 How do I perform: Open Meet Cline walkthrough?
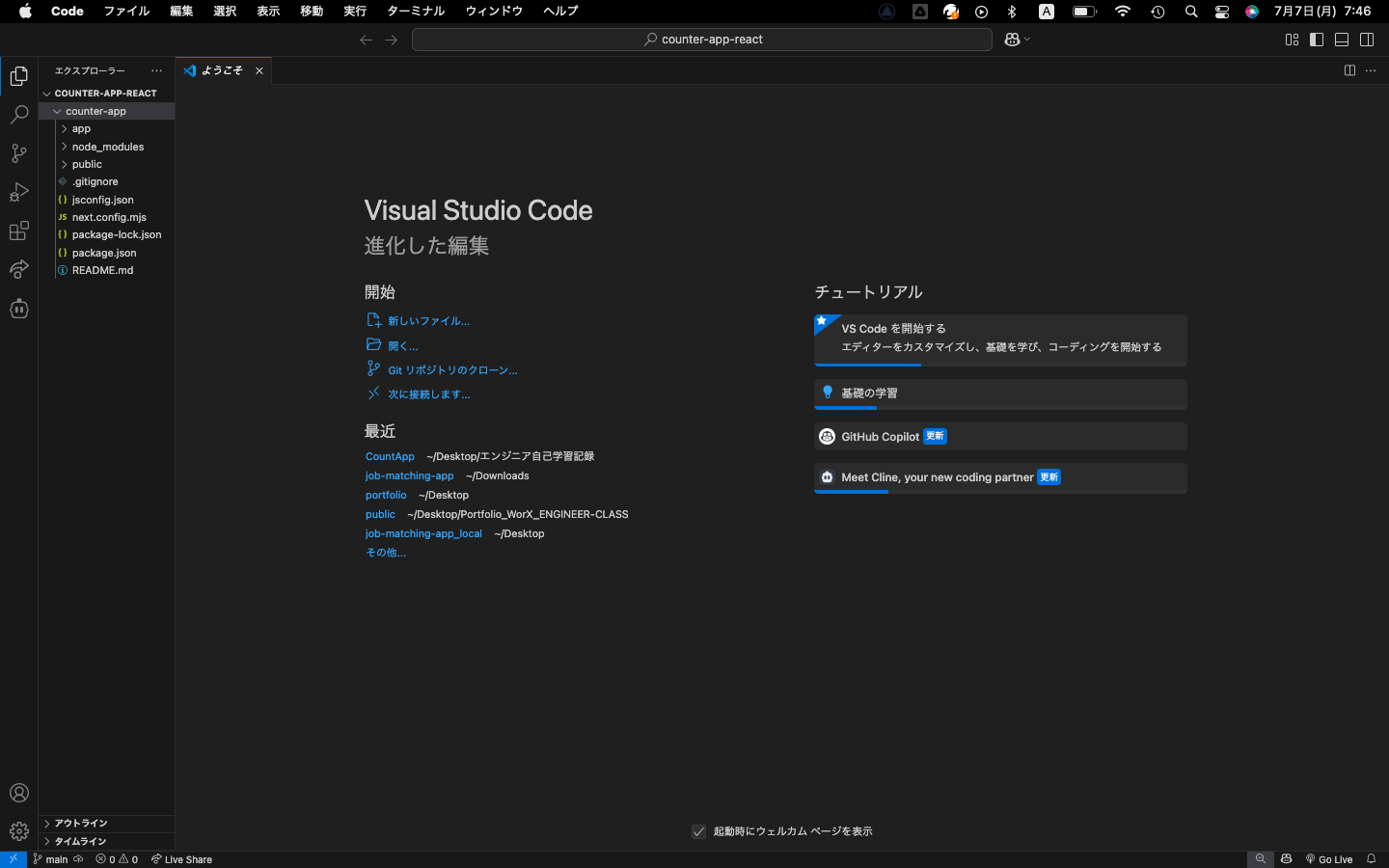click(1000, 478)
